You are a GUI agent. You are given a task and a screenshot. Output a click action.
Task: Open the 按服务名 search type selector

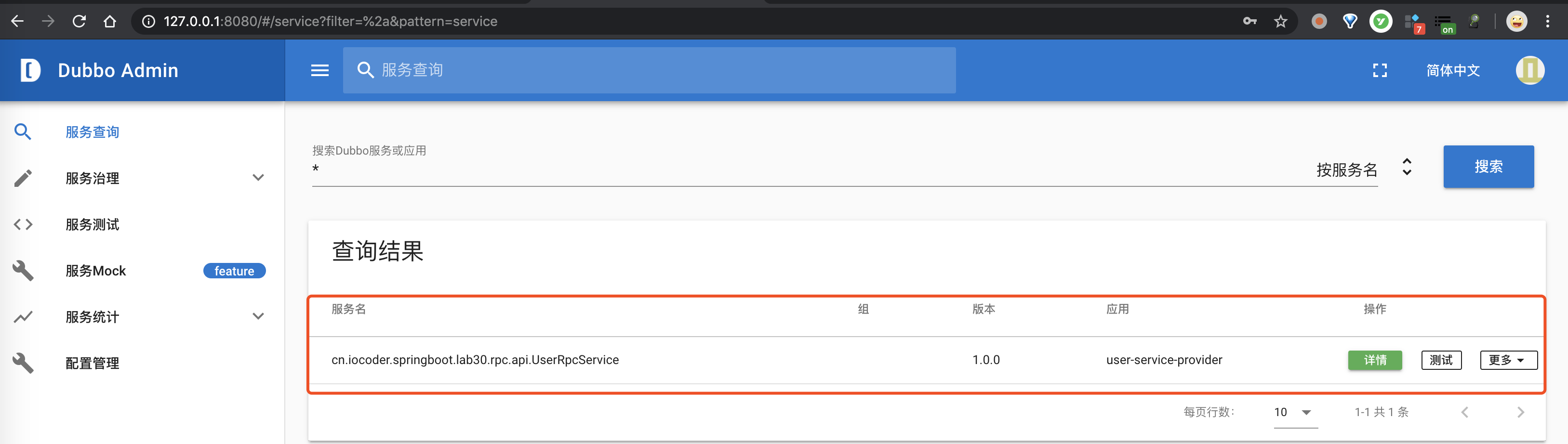(1364, 170)
